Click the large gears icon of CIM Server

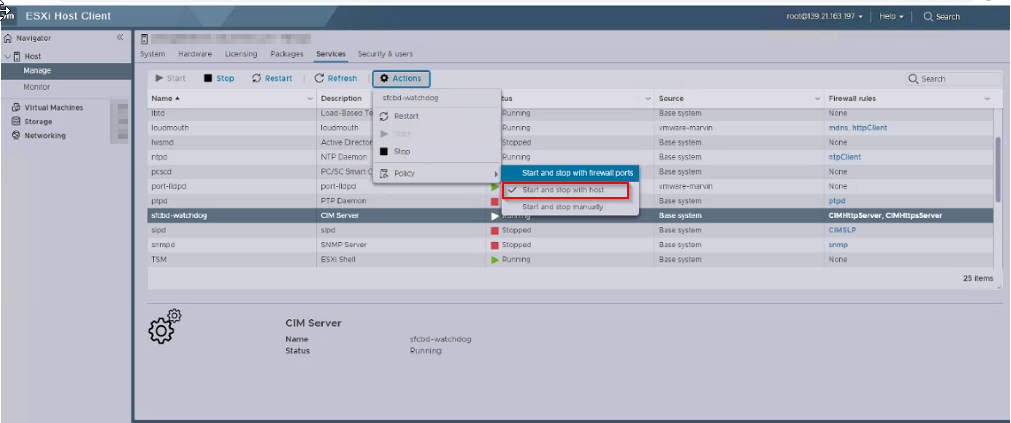165,326
